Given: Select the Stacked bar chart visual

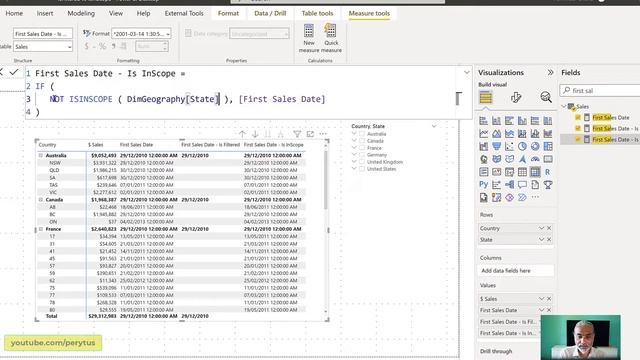Looking at the screenshot, I should (x=484, y=121).
